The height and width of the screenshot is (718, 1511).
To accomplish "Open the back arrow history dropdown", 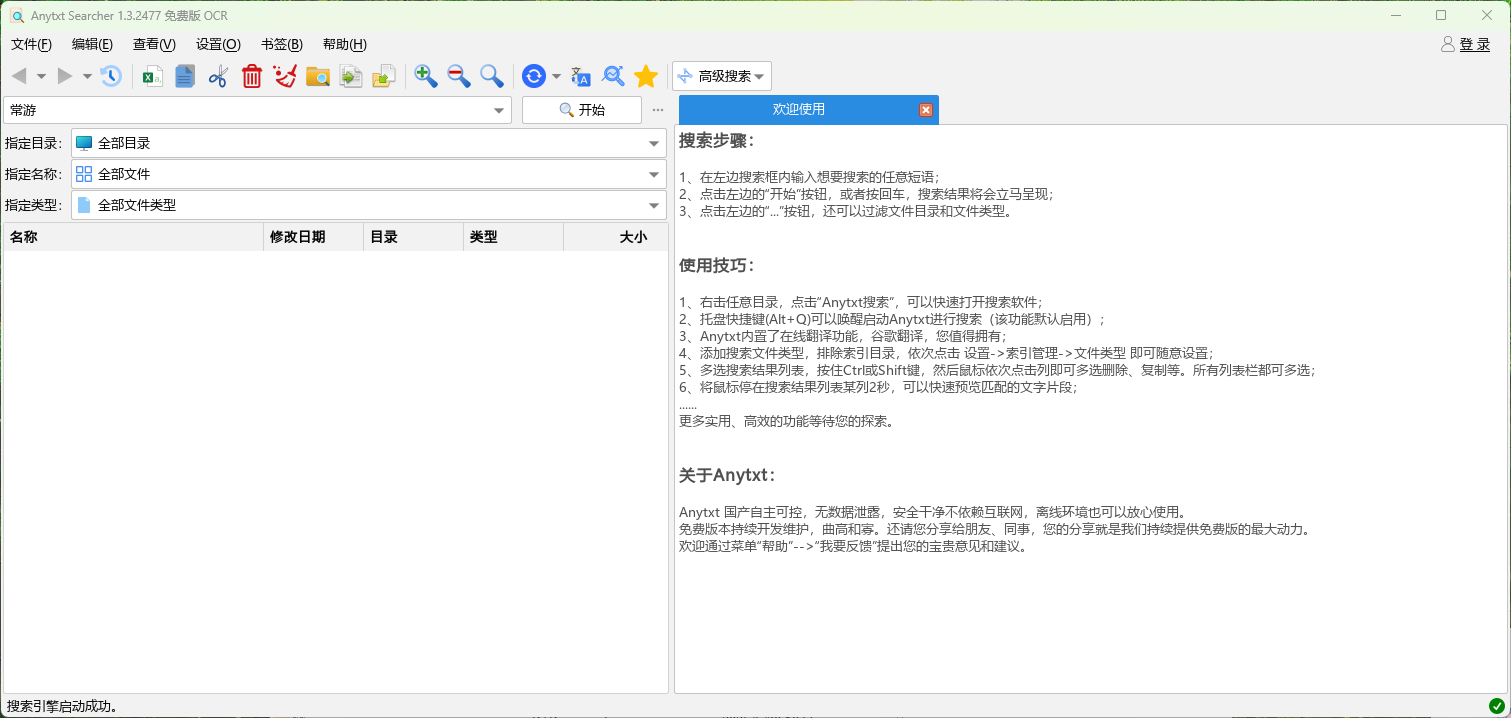I will (x=41, y=76).
